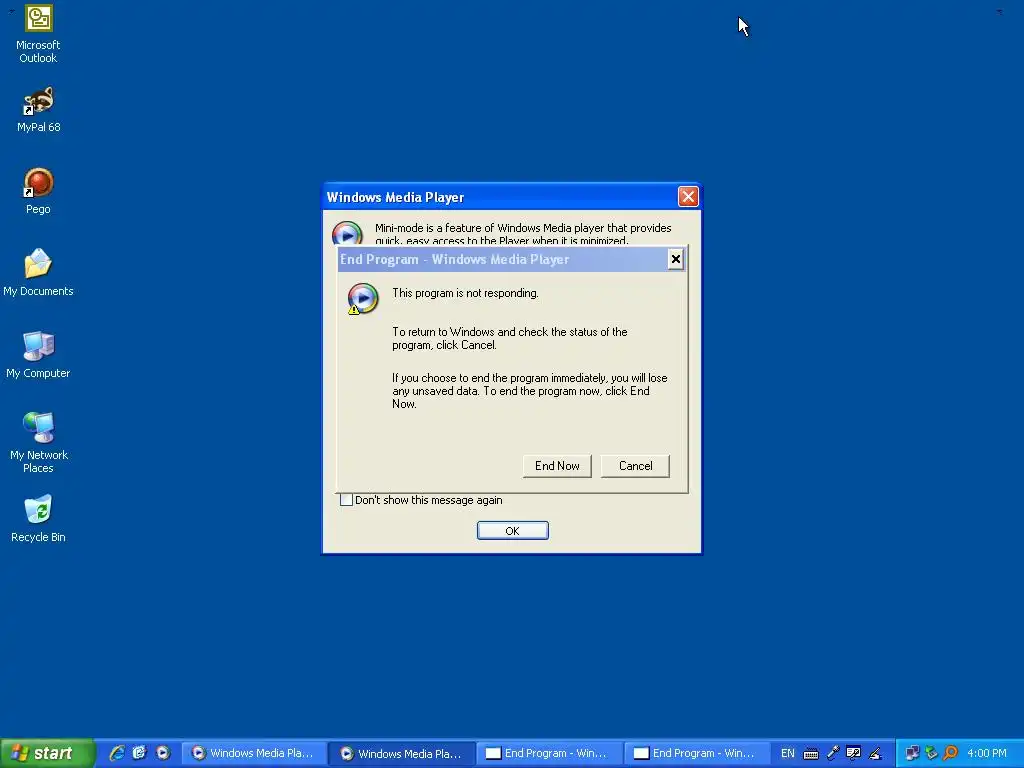The width and height of the screenshot is (1024, 768).
Task: Click OK in Windows Media Player dialog
Action: coord(513,530)
